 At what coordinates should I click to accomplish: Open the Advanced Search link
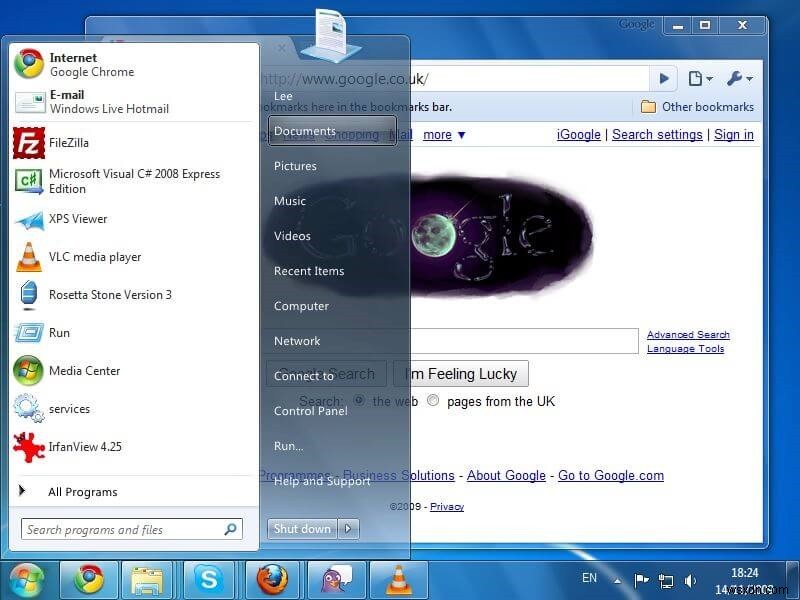tap(688, 334)
